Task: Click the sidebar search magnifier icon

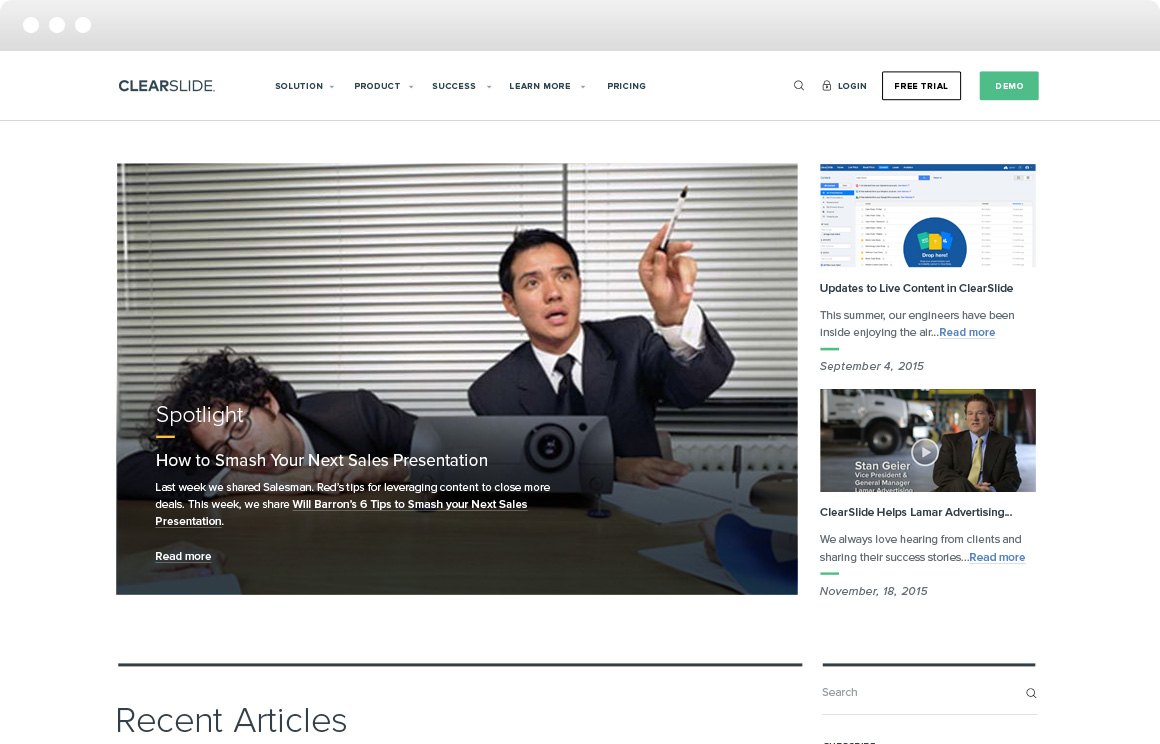Action: pyautogui.click(x=1031, y=693)
